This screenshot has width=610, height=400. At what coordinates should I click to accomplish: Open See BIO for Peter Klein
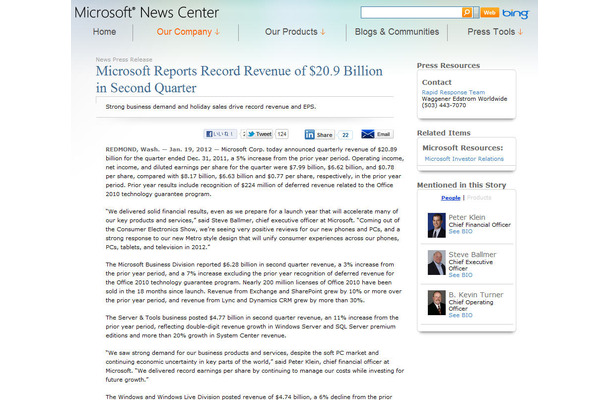[x=461, y=232]
